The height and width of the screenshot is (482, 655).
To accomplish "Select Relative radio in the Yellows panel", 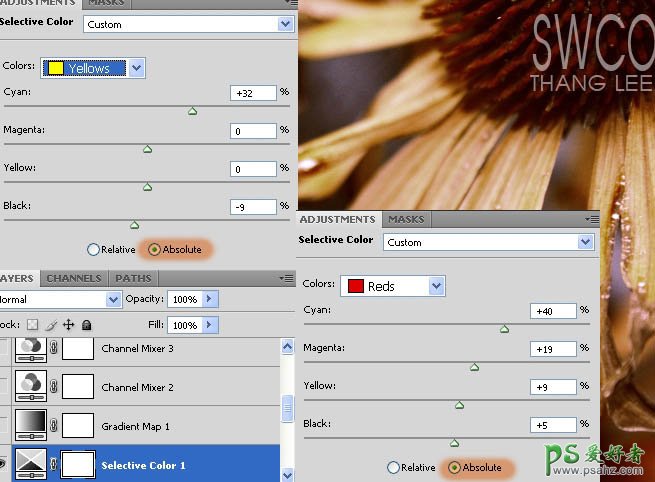I will coord(94,249).
